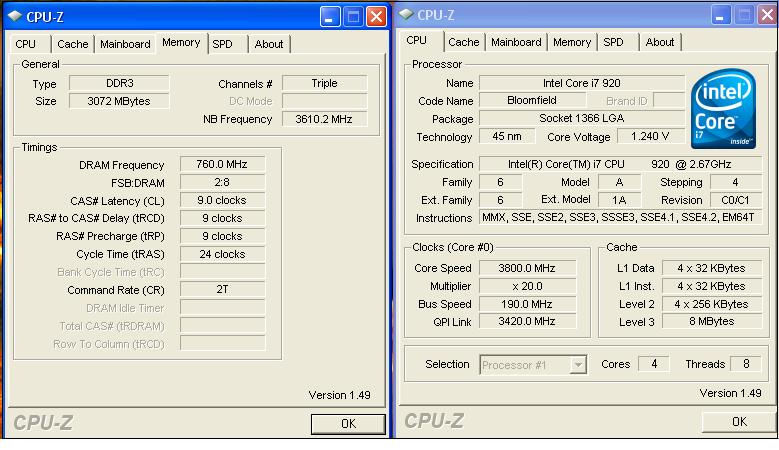779x450 pixels.
Task: Open Cache tab in right window
Action: (464, 42)
